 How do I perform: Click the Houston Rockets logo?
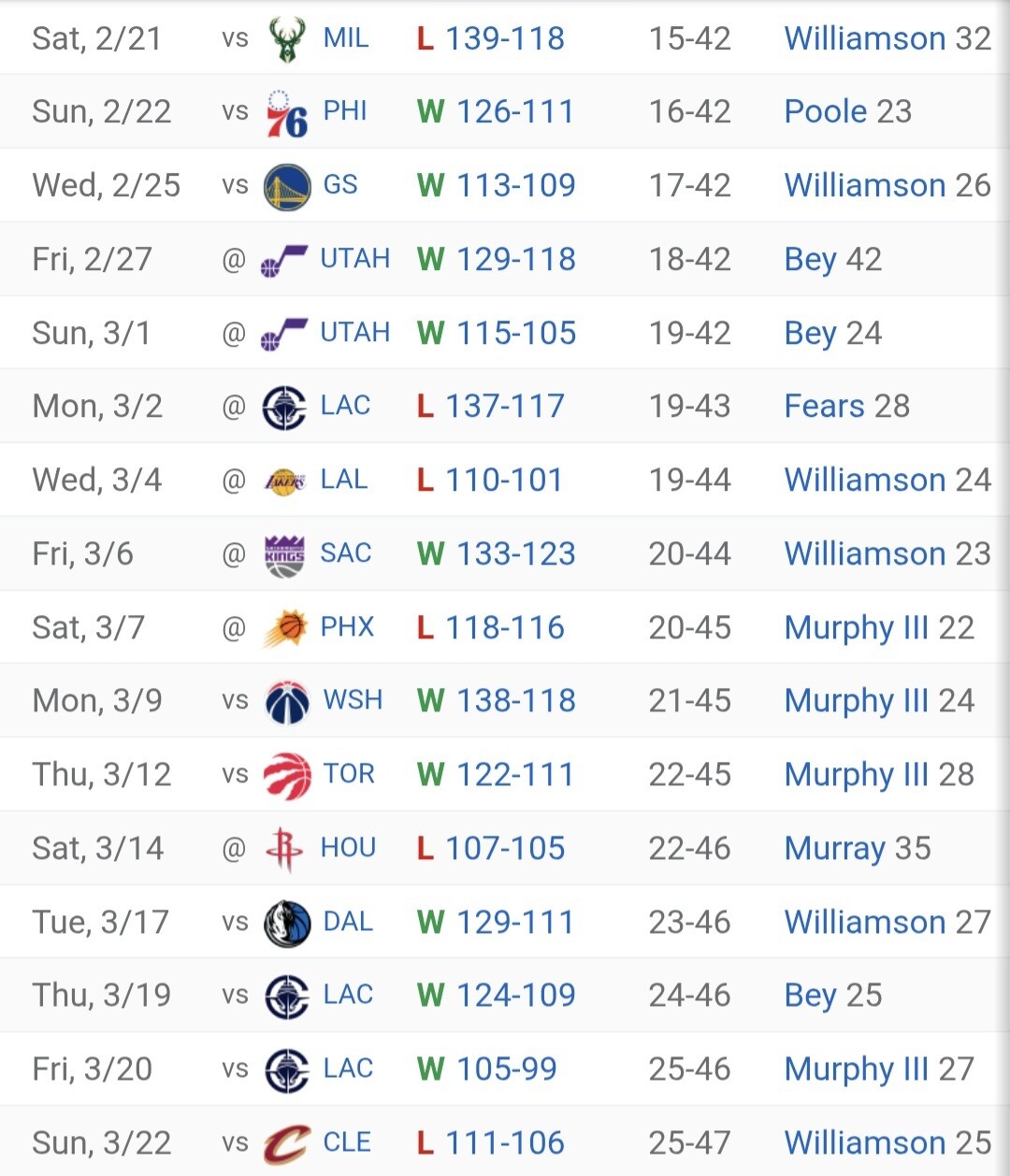(284, 850)
